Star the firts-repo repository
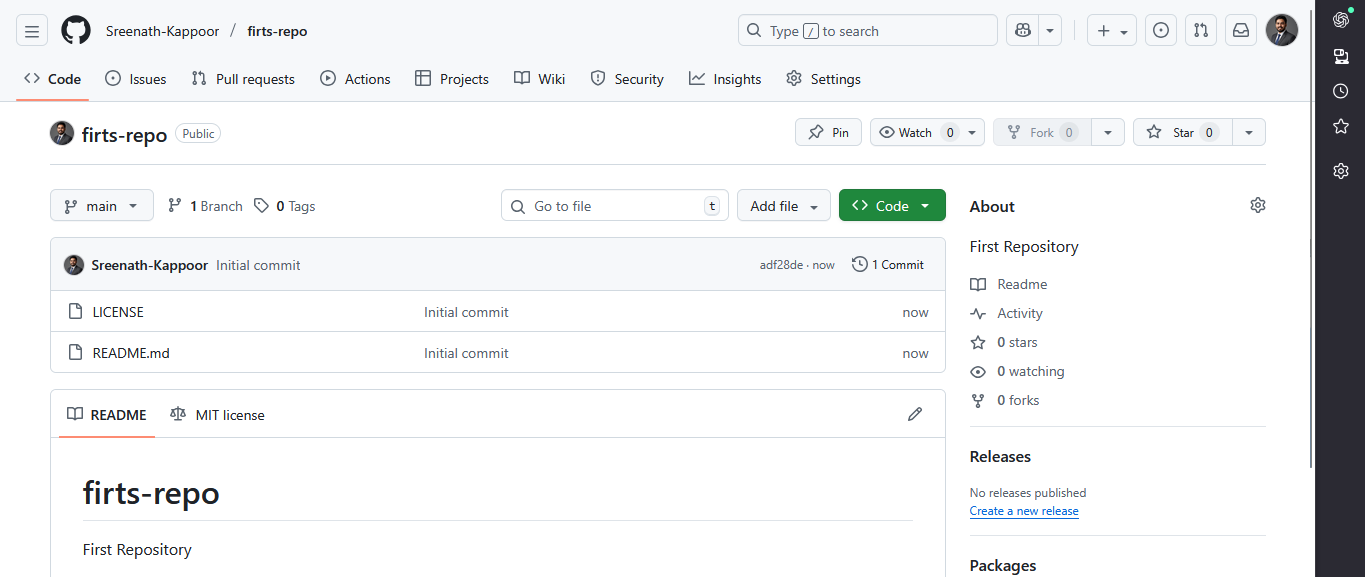Screen dimensions: 1365x577 1181,131
